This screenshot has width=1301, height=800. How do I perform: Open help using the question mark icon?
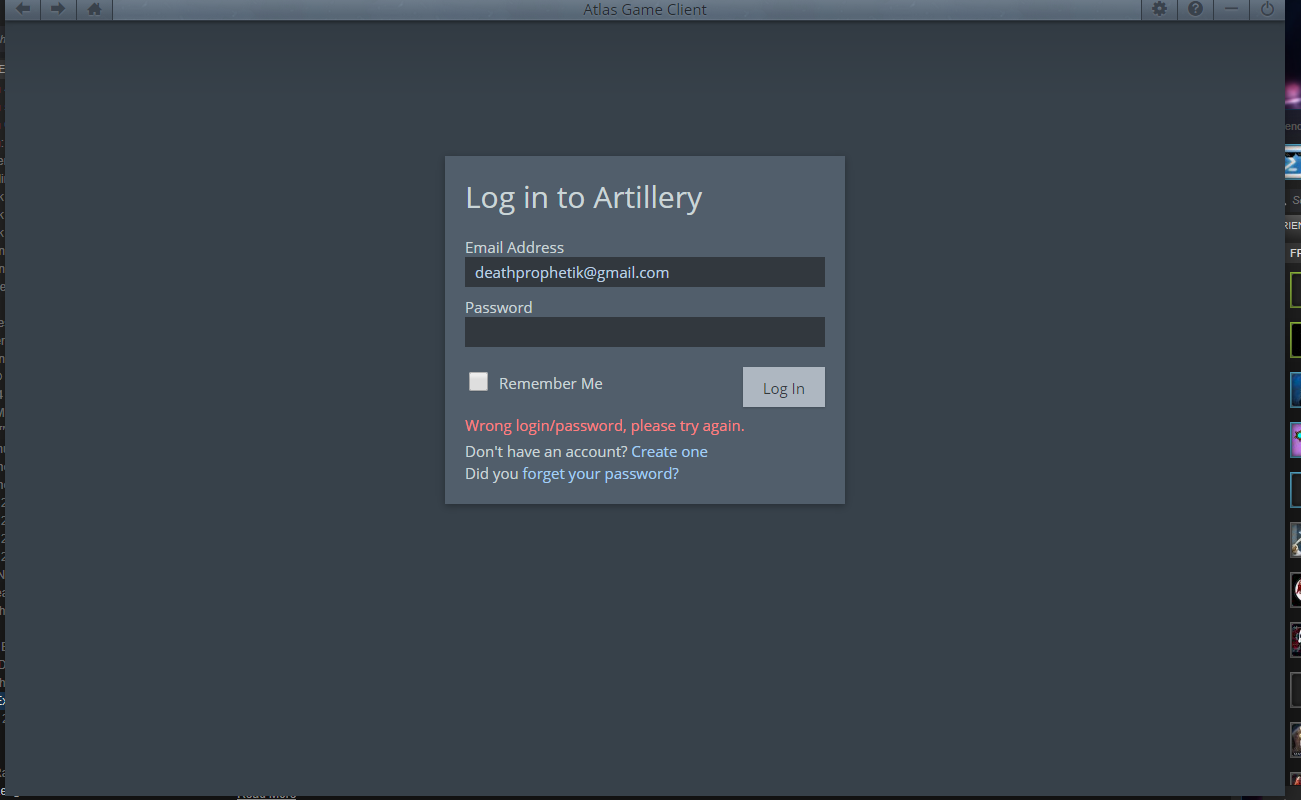pos(1195,9)
